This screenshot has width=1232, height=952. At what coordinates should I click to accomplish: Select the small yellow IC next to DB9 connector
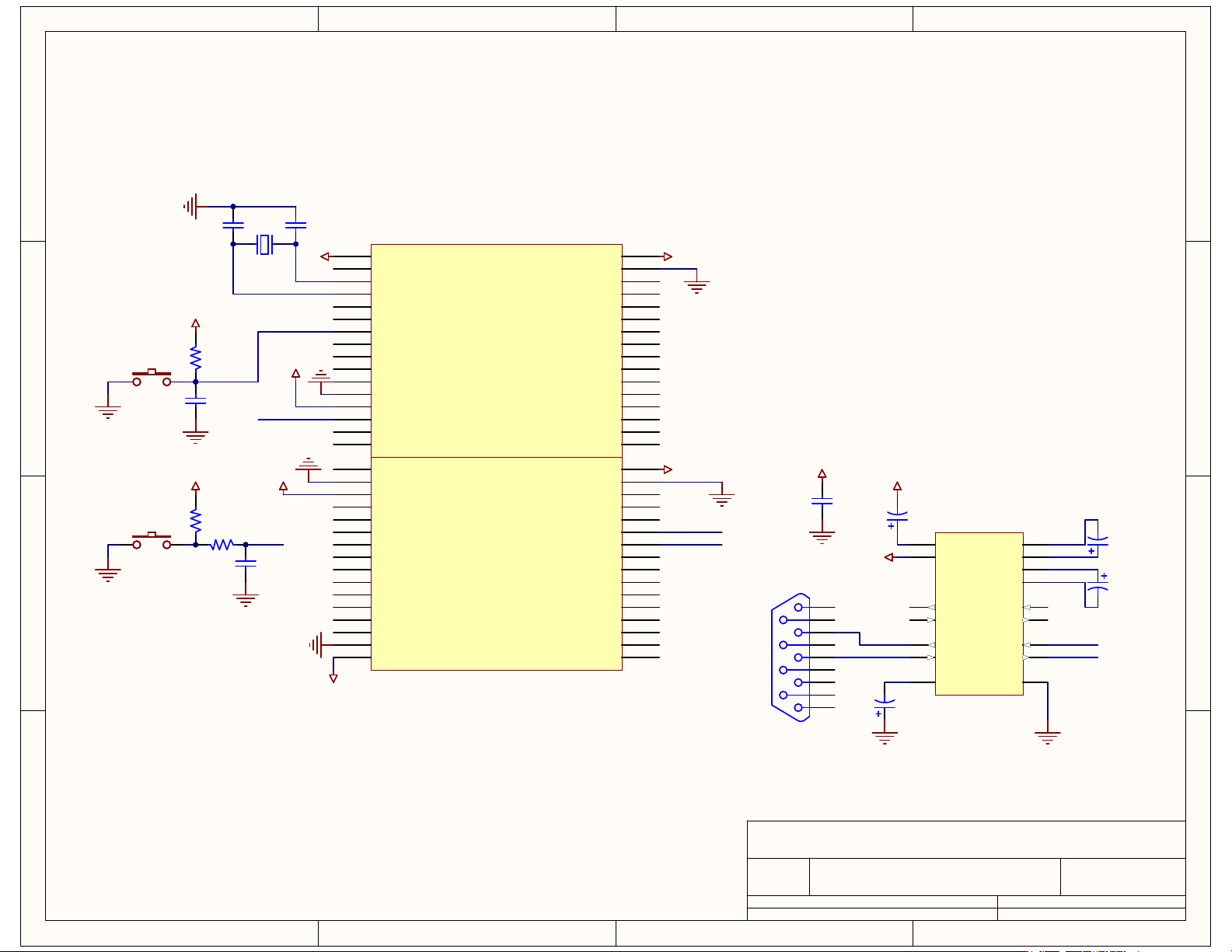(979, 614)
